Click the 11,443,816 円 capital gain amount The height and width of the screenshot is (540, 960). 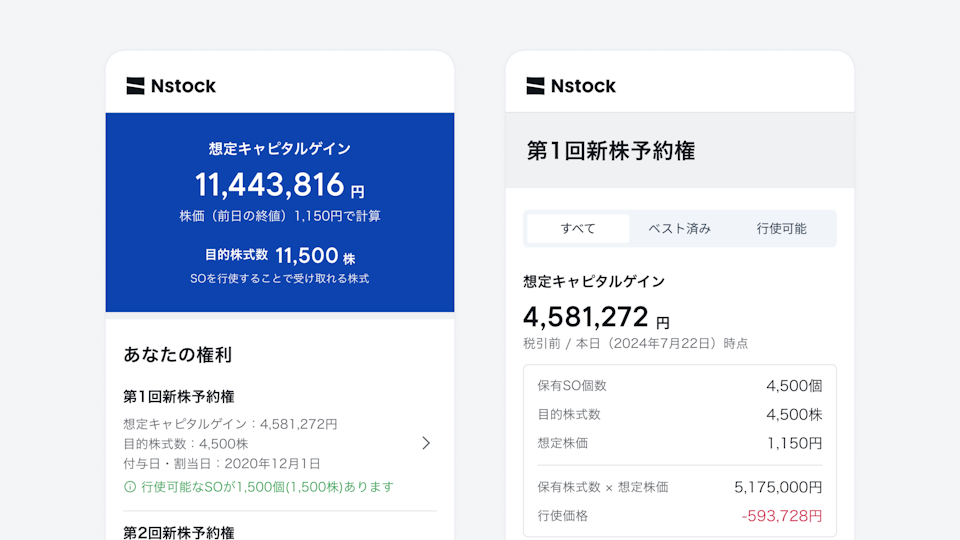(x=279, y=185)
